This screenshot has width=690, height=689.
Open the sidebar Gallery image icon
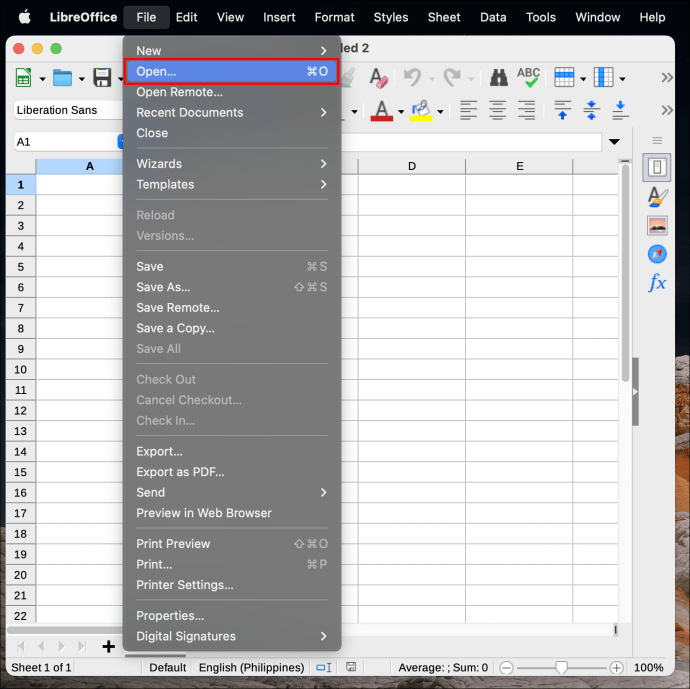(657, 225)
